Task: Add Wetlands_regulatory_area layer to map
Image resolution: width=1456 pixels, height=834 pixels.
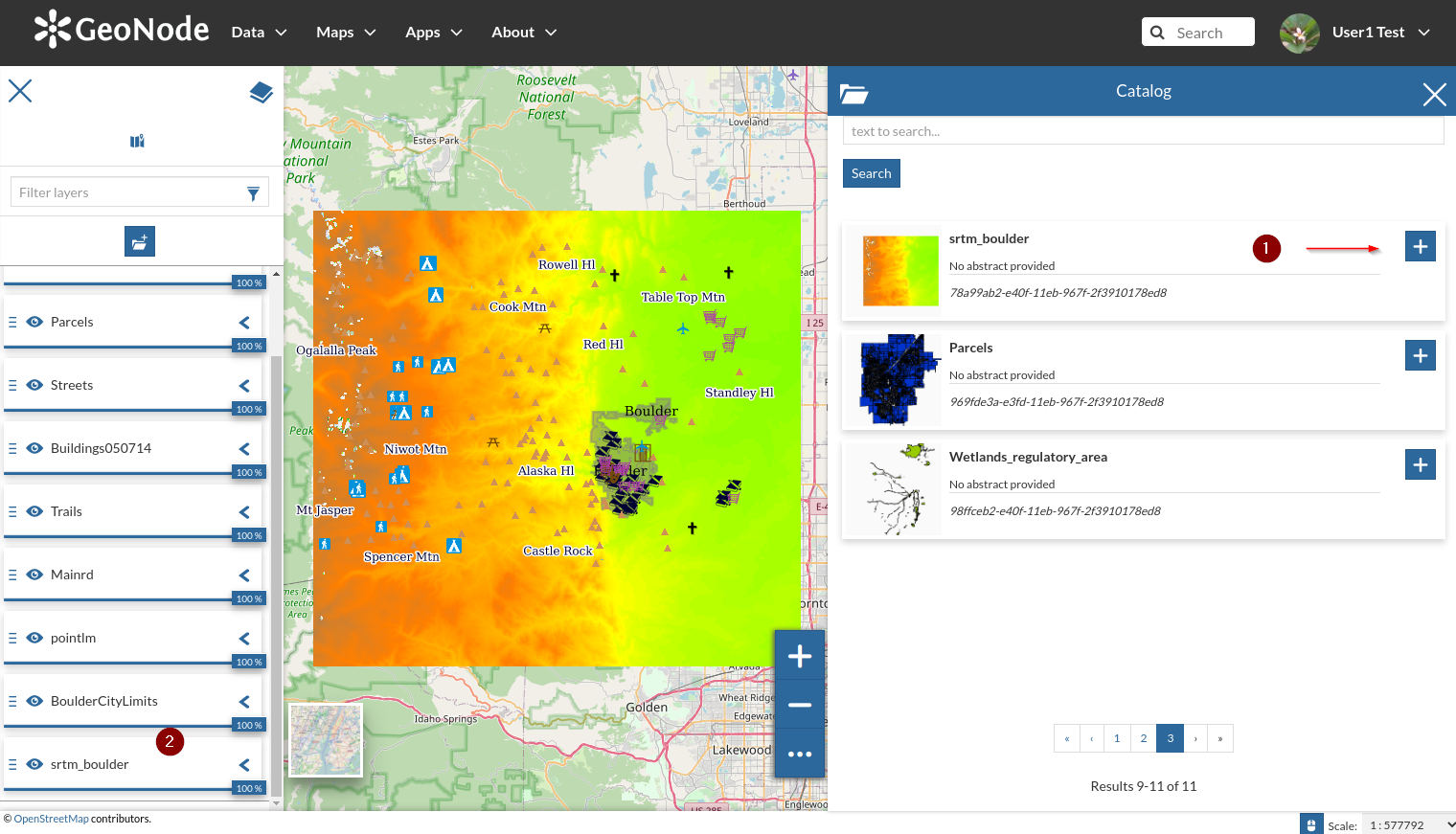Action: (1421, 464)
